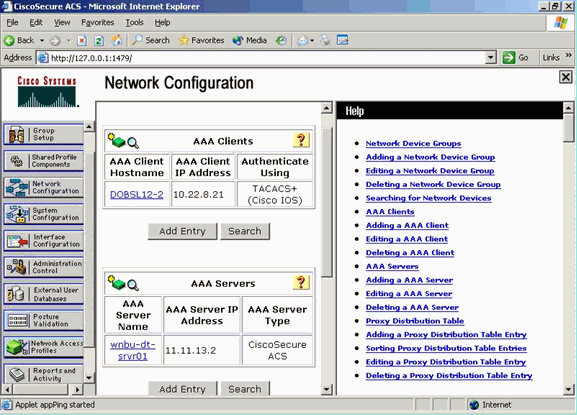The image size is (577, 415).
Task: Open Interface Configuration in the sidebar
Action: 43,241
